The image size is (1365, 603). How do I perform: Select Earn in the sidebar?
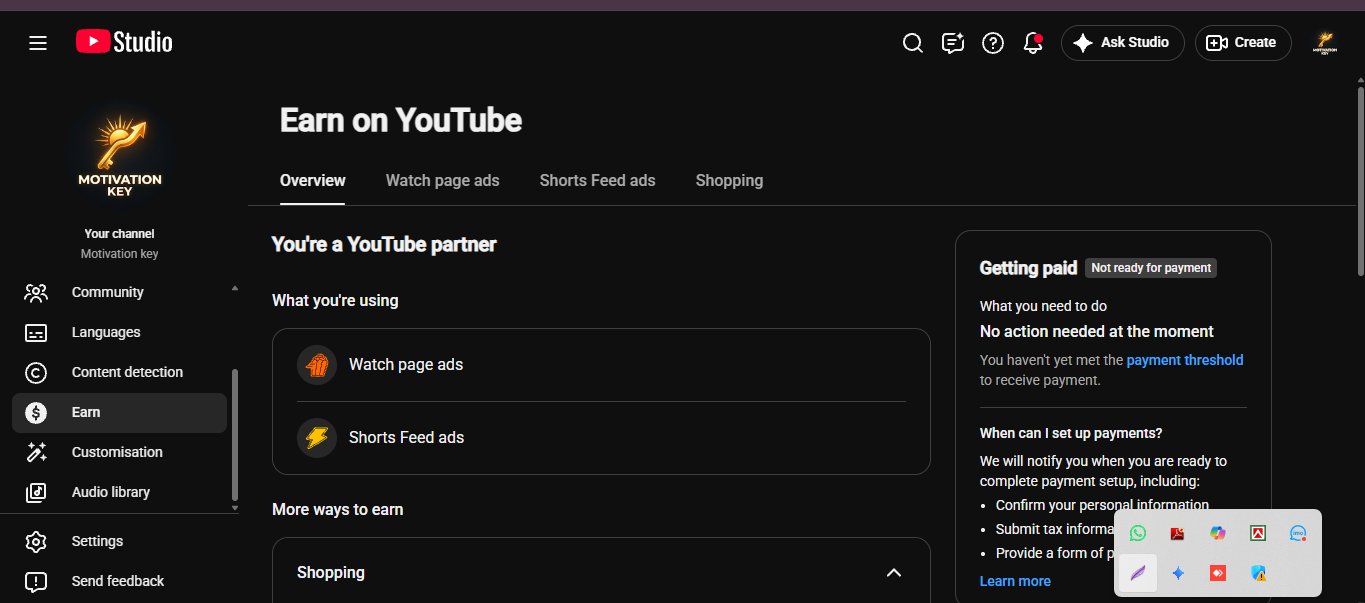(x=119, y=412)
